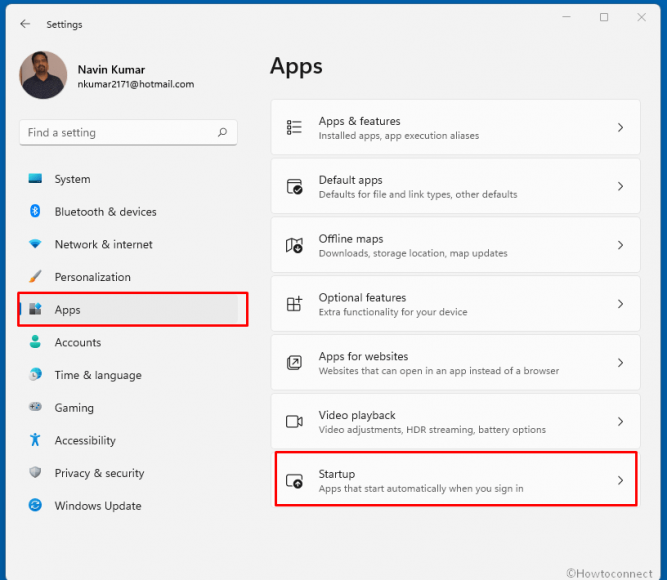Click the Default apps icon
Viewport: 667px width, 580px height.
pos(294,186)
